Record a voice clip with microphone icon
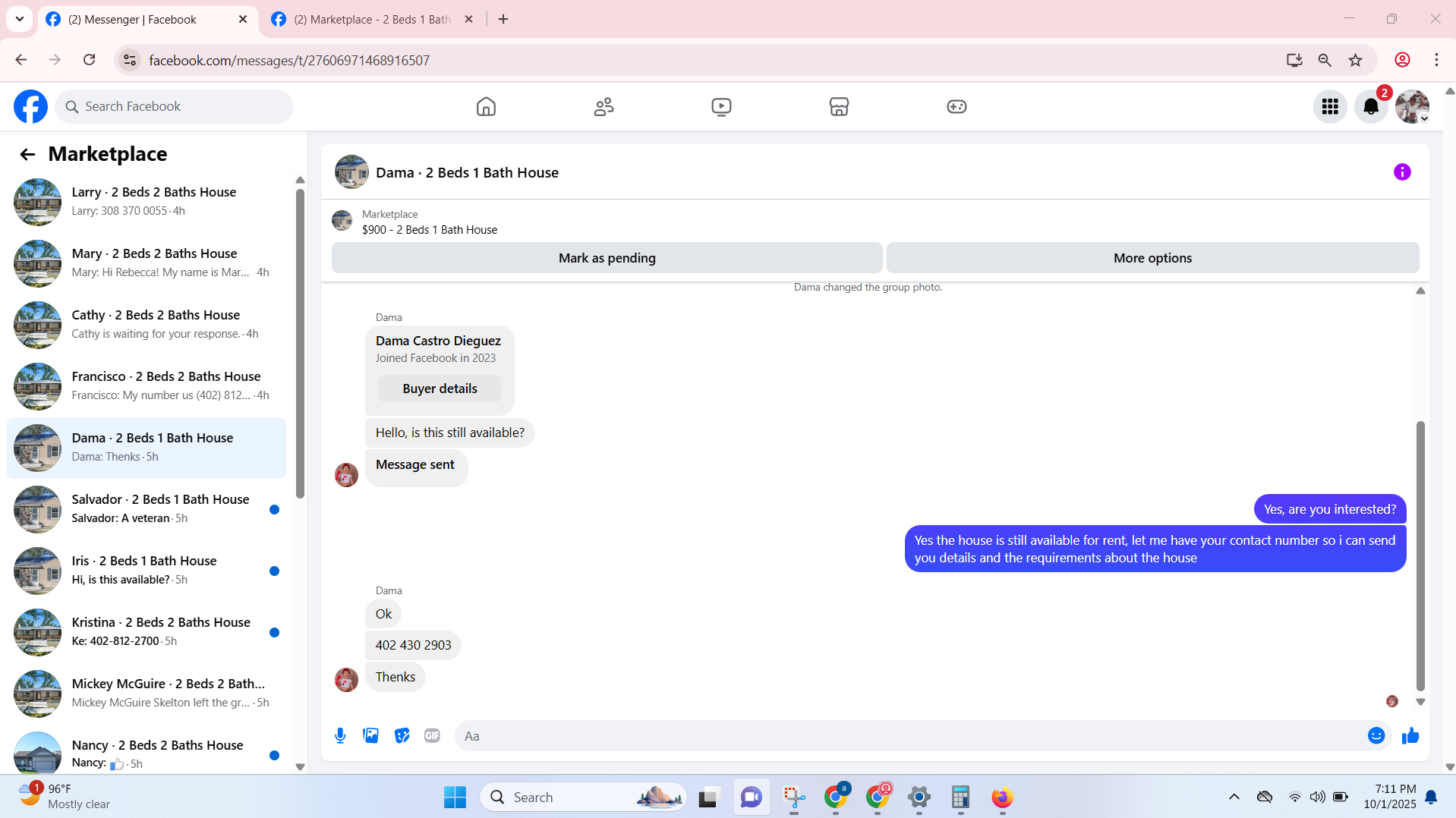Image resolution: width=1456 pixels, height=818 pixels. (340, 736)
